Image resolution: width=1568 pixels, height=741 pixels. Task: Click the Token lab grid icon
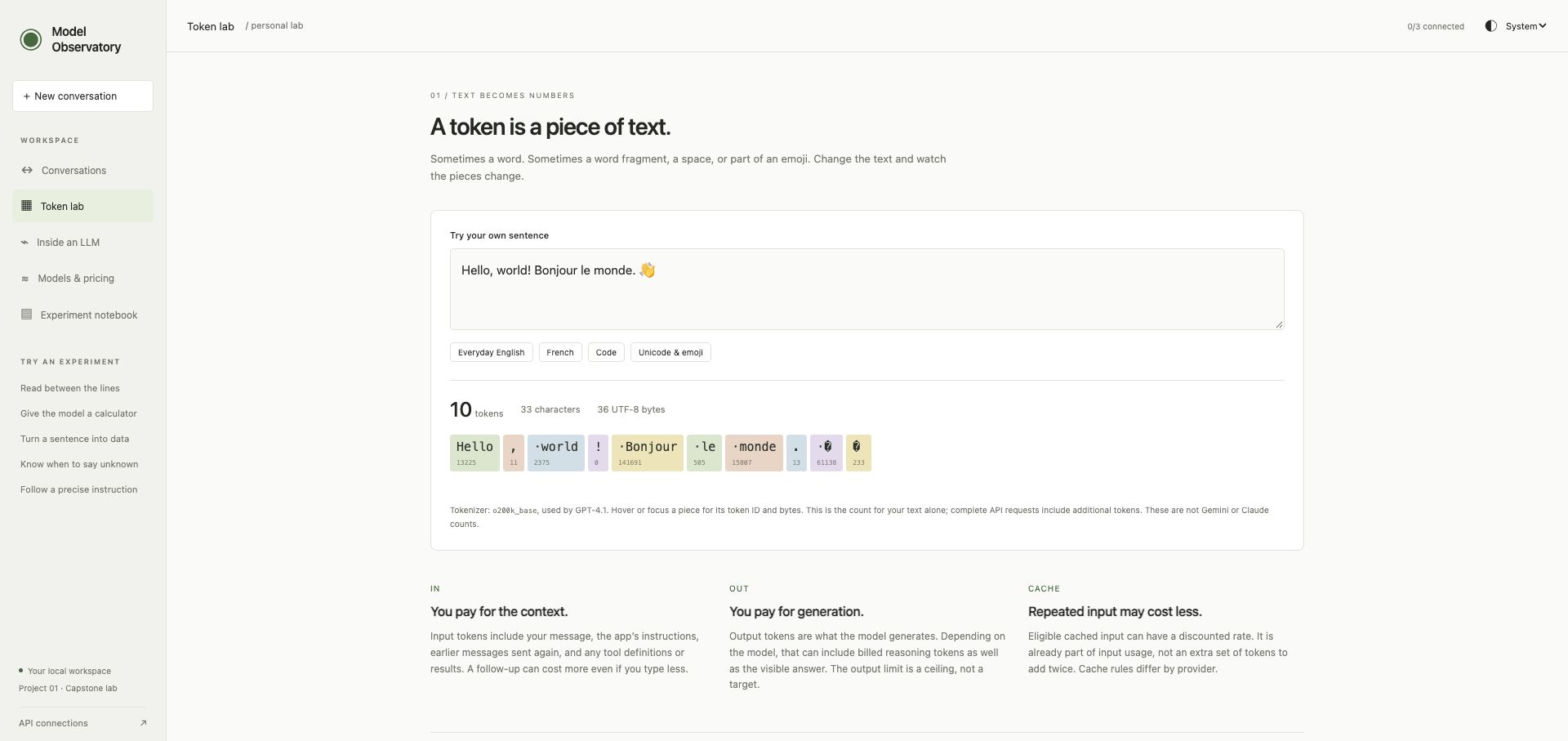[x=26, y=206]
